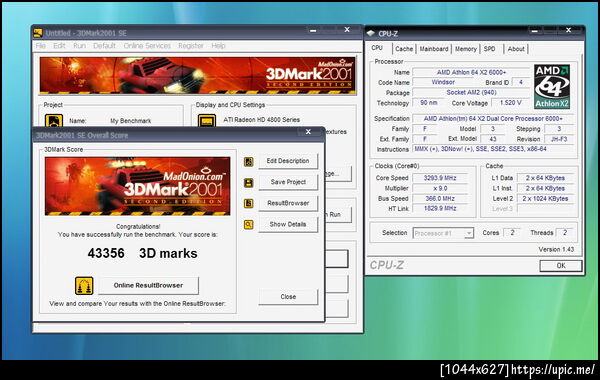This screenshot has width=600, height=380.
Task: Click the Edit Description button
Action: click(288, 161)
